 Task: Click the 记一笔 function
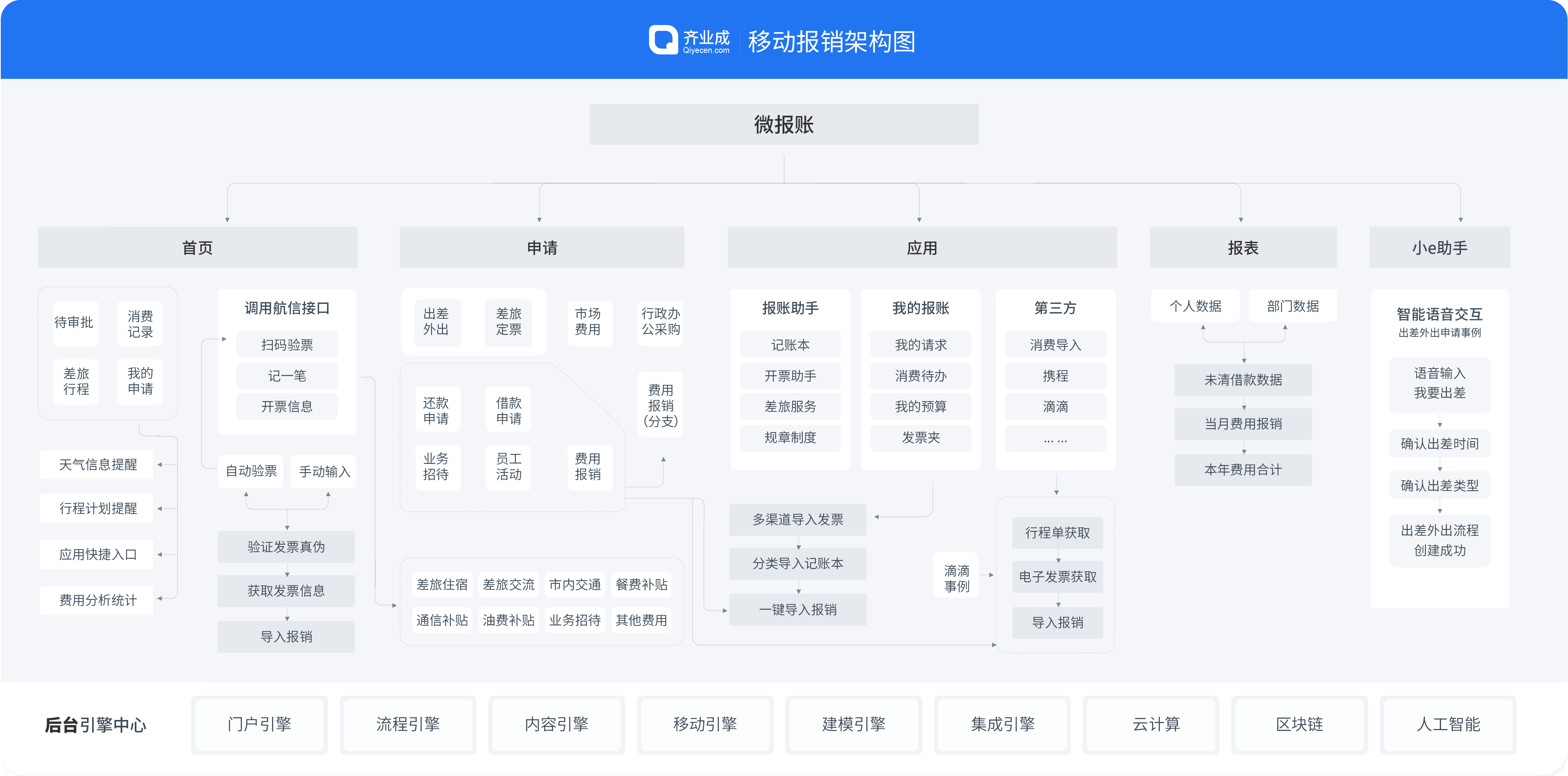[286, 375]
